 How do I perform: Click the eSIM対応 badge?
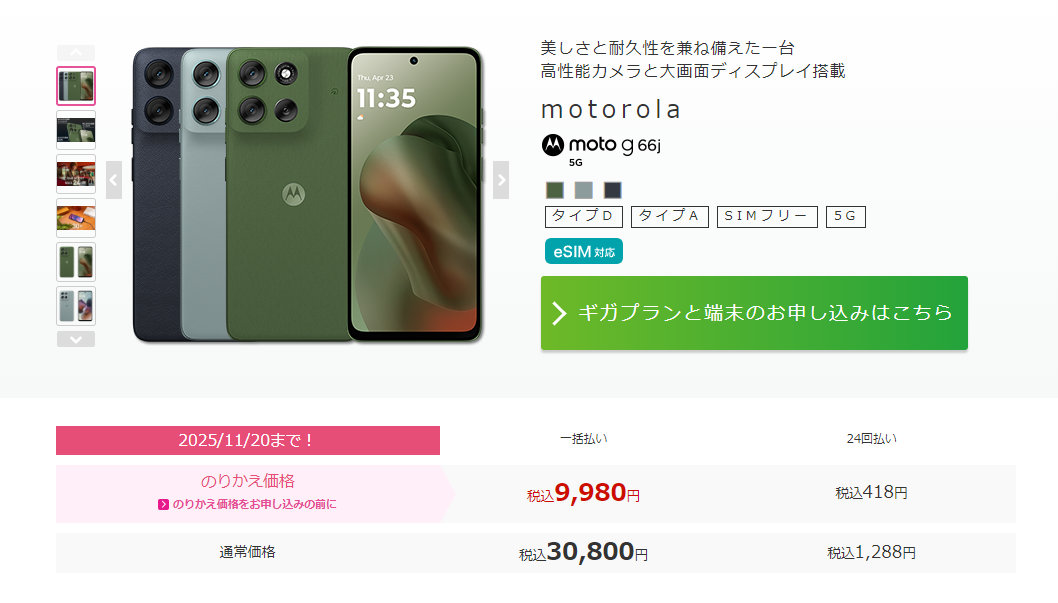(584, 252)
